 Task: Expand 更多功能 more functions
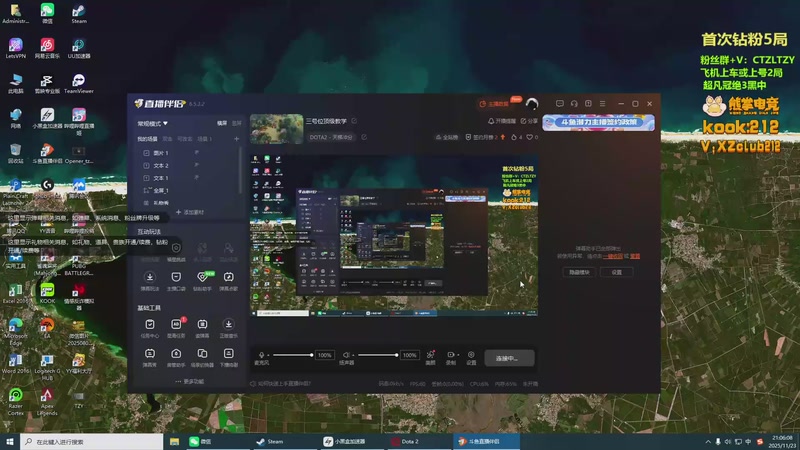point(190,381)
